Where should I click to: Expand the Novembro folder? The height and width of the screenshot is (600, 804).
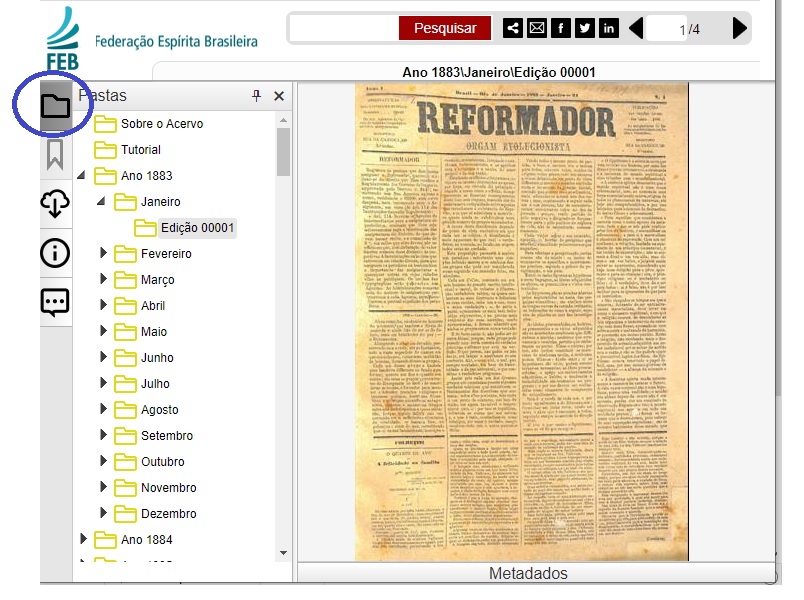coord(103,486)
